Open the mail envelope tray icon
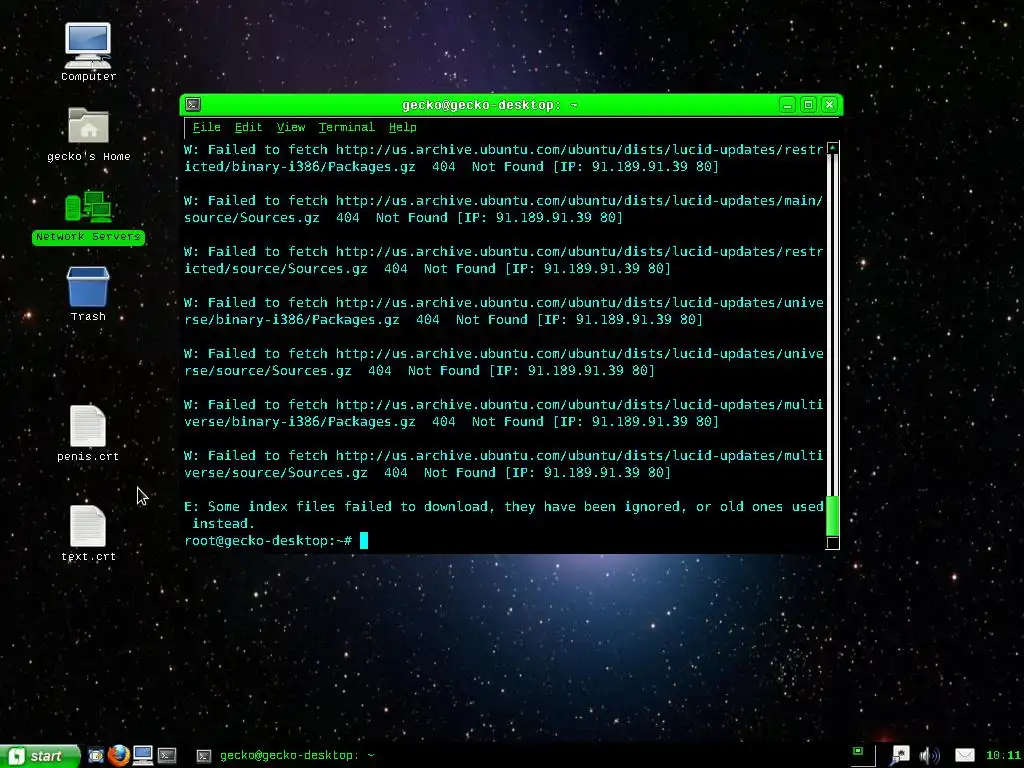Viewport: 1024px width, 768px height. [x=965, y=756]
